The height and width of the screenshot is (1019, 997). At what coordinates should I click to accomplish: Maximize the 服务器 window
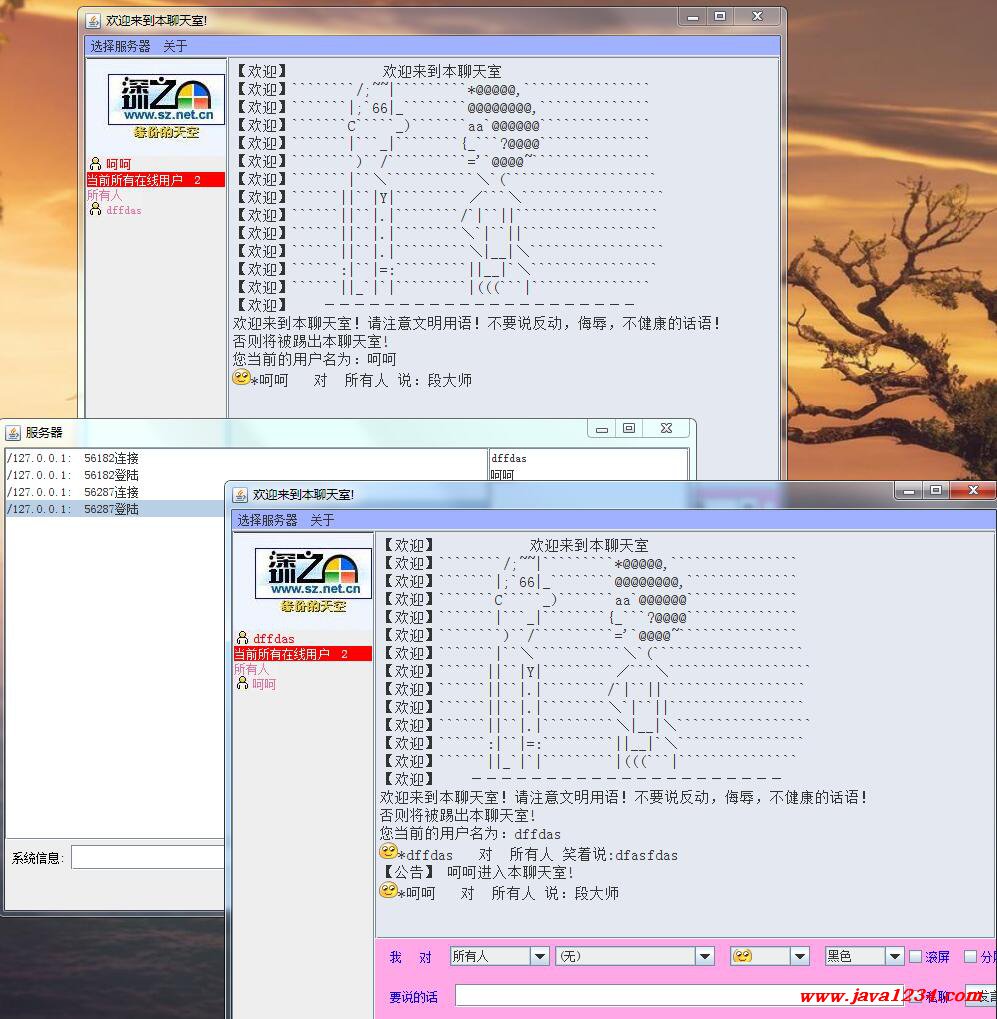629,428
